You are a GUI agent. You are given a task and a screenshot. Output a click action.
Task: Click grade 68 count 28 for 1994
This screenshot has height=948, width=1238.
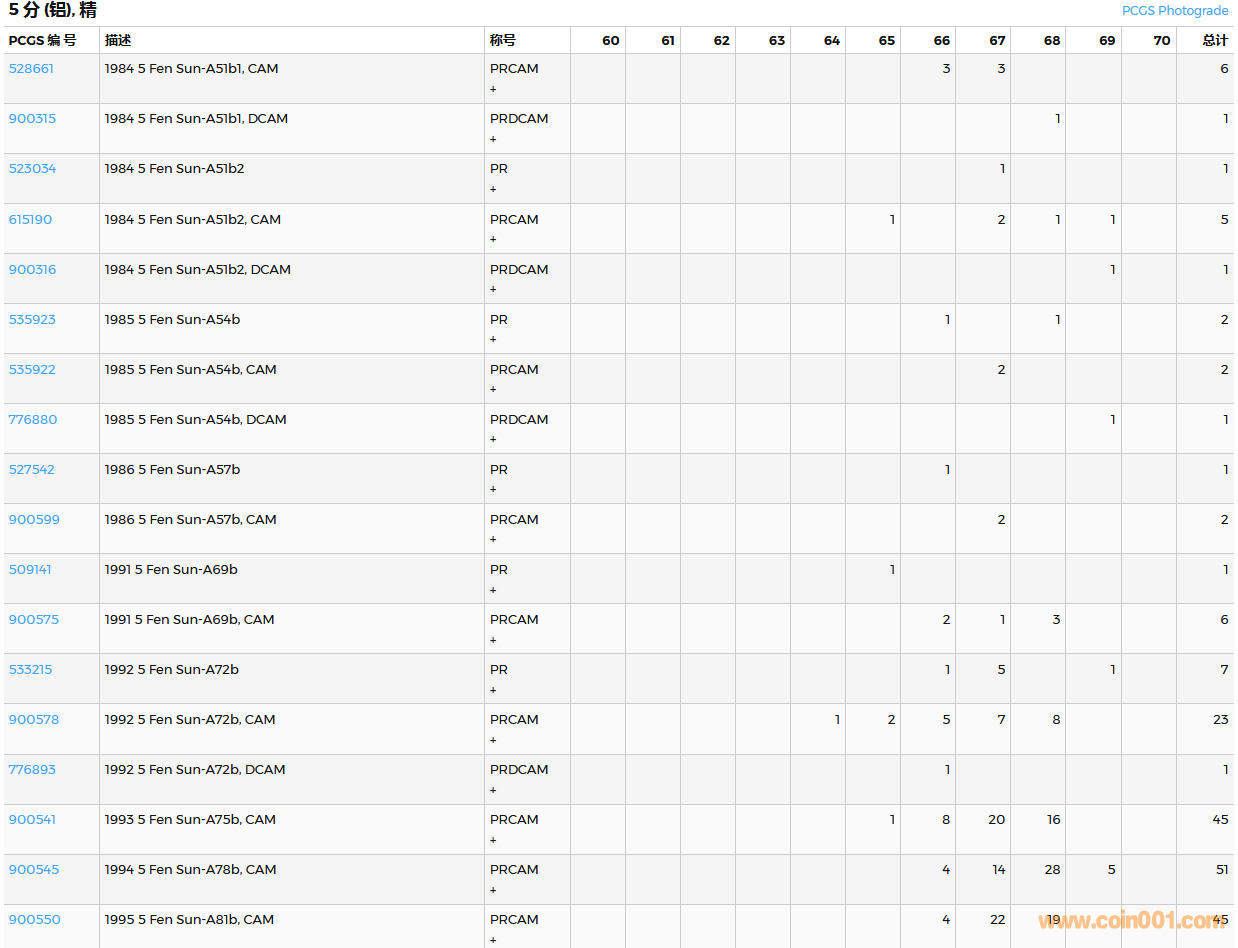click(1052, 870)
